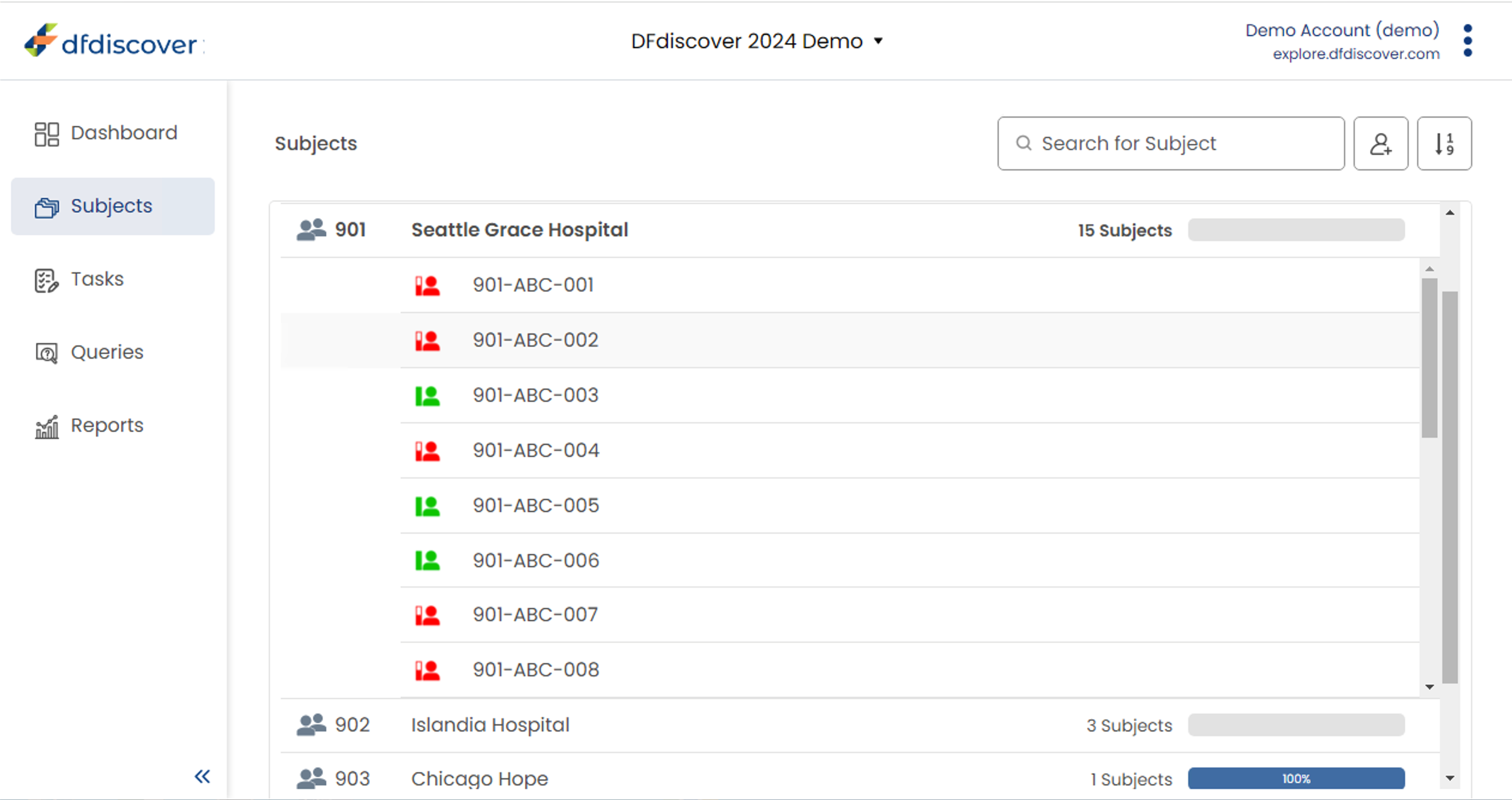Viewport: 1512px width, 800px height.
Task: Open Reports from the sidebar
Action: coord(113,426)
